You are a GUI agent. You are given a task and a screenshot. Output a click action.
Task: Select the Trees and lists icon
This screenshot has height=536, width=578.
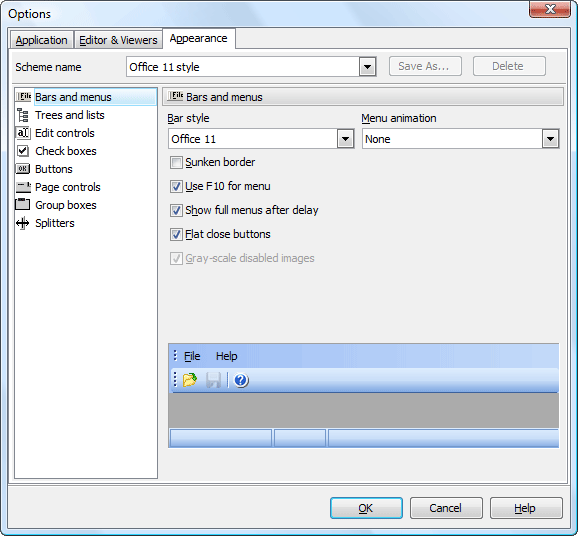click(23, 115)
